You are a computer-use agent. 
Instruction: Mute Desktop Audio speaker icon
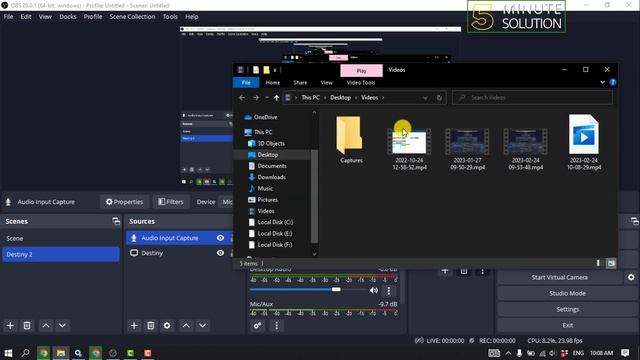pyautogui.click(x=373, y=290)
